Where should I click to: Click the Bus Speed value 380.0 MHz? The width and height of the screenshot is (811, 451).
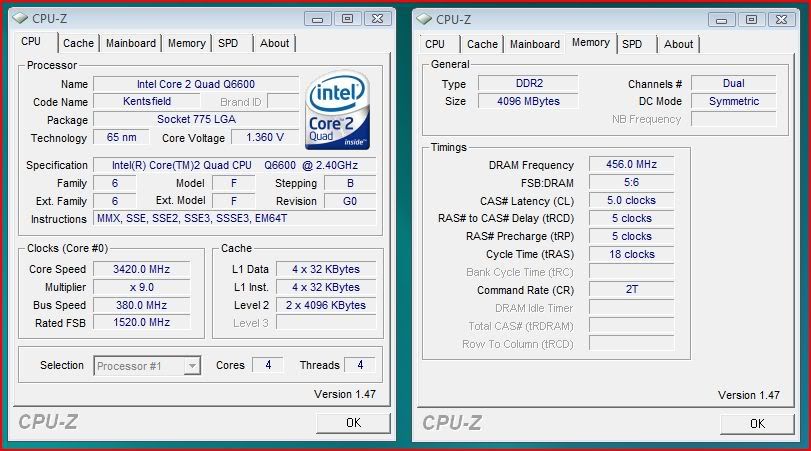coord(141,305)
